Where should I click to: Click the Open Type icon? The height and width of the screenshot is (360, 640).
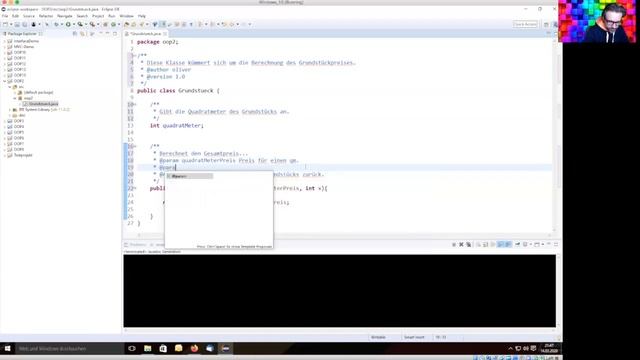[127, 24]
